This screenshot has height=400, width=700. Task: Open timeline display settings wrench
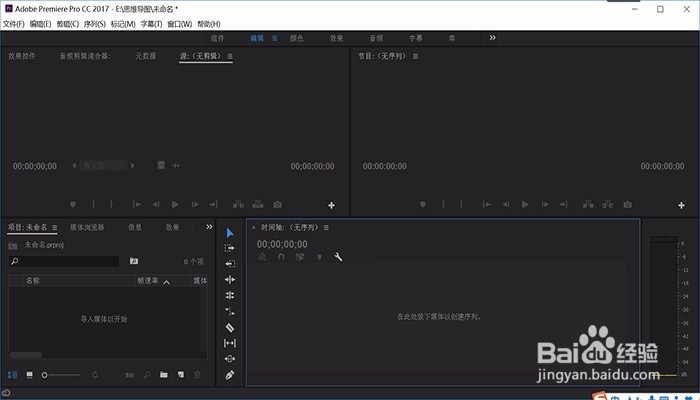(x=338, y=257)
